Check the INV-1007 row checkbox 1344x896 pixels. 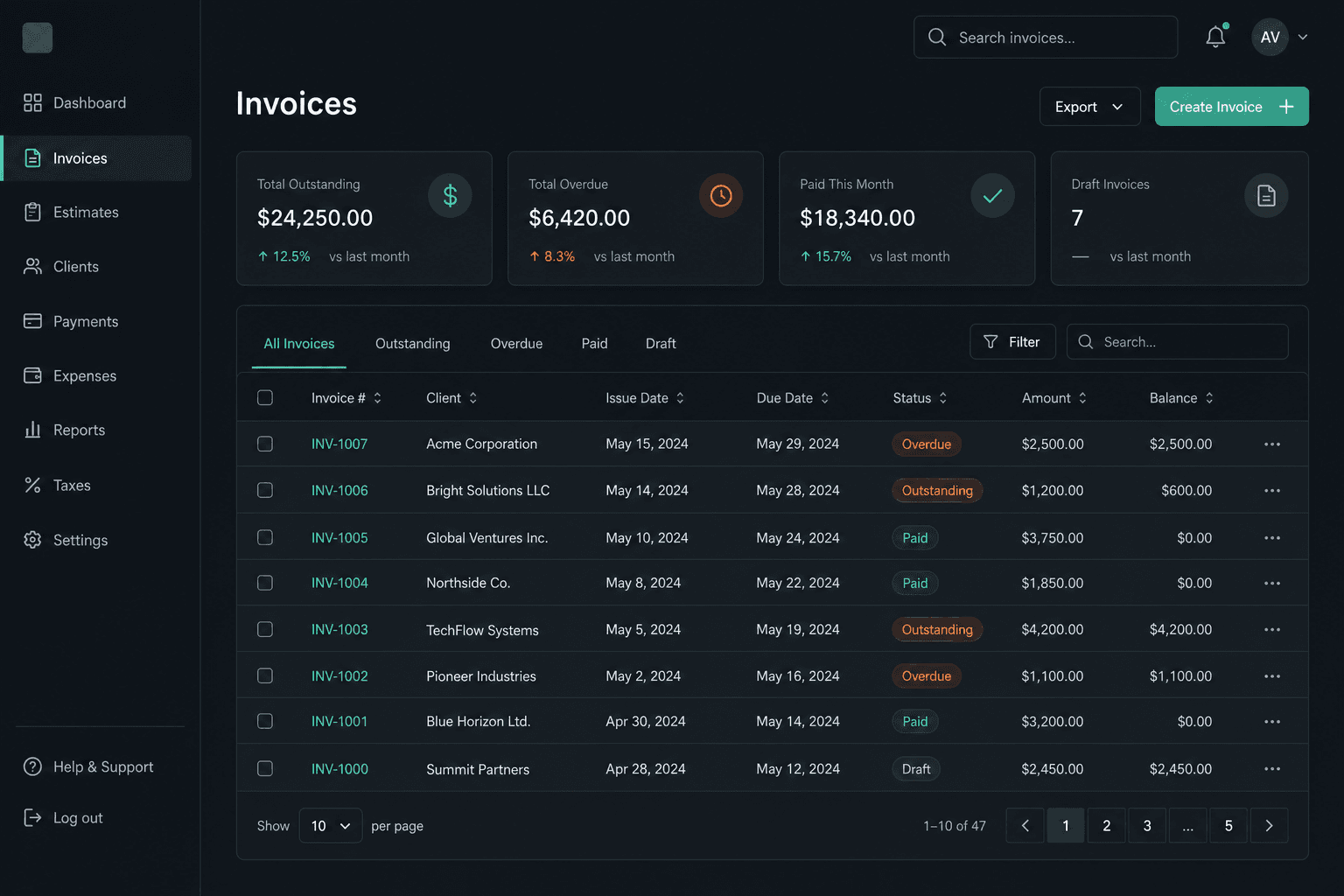265,444
